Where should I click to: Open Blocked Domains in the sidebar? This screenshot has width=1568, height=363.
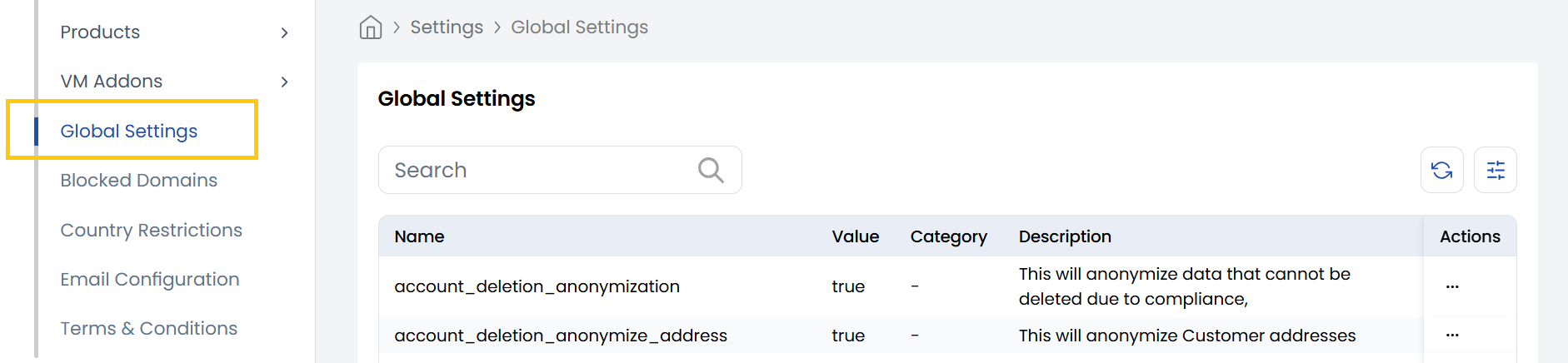[138, 180]
